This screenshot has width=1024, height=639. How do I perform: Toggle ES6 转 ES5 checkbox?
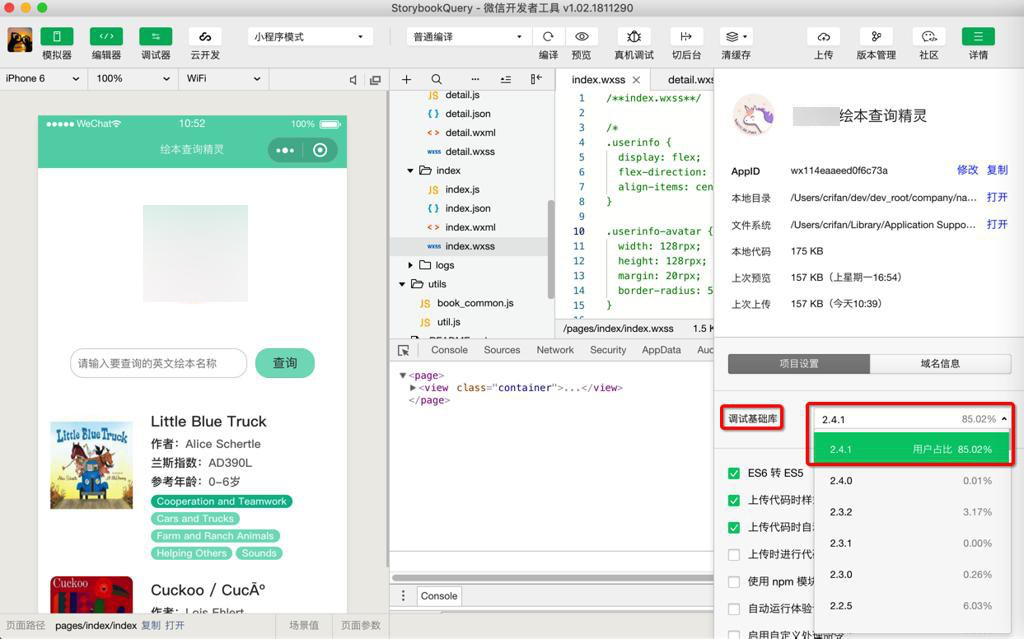click(x=734, y=473)
